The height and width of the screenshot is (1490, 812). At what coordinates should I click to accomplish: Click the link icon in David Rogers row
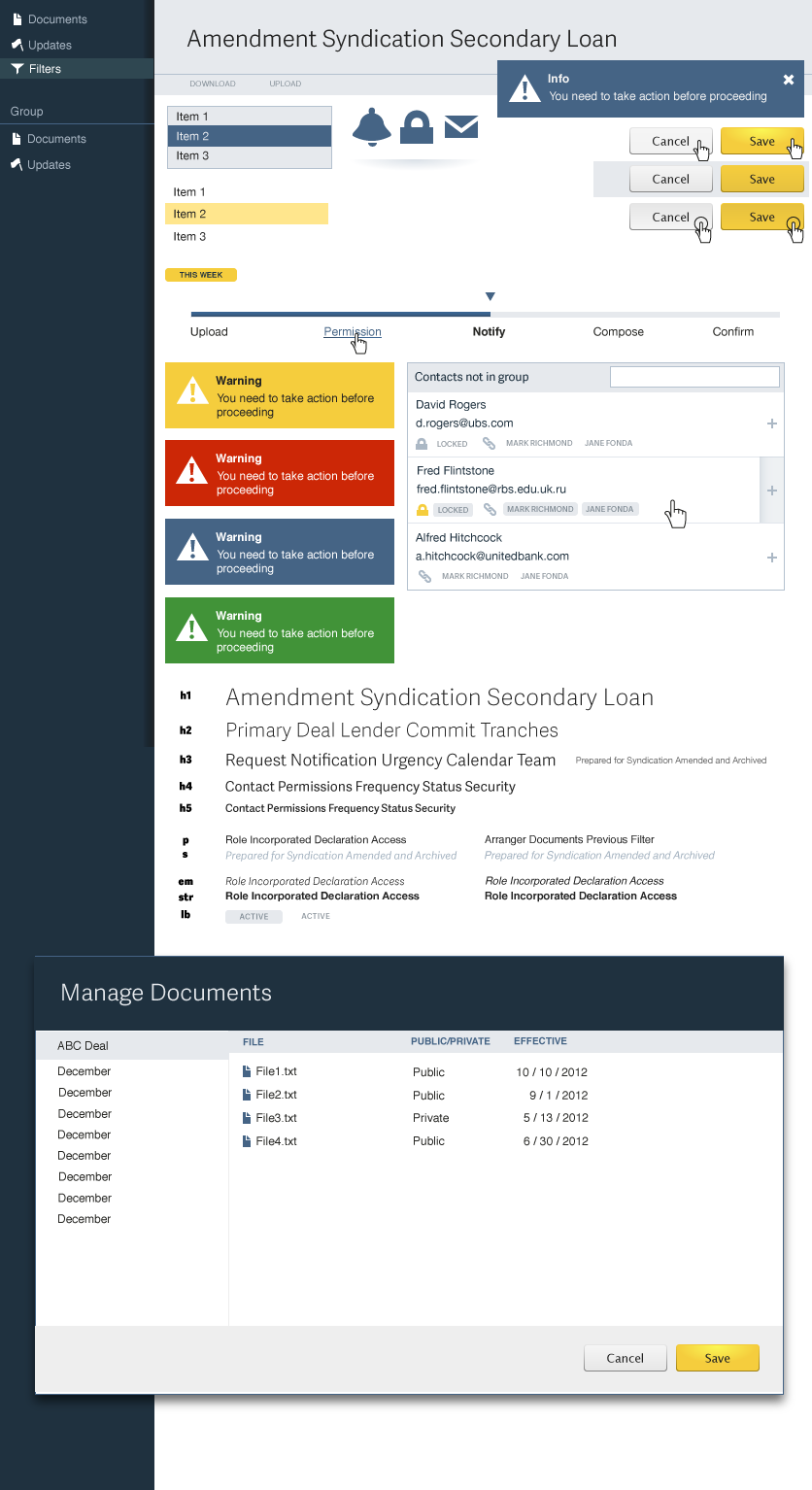coord(489,443)
